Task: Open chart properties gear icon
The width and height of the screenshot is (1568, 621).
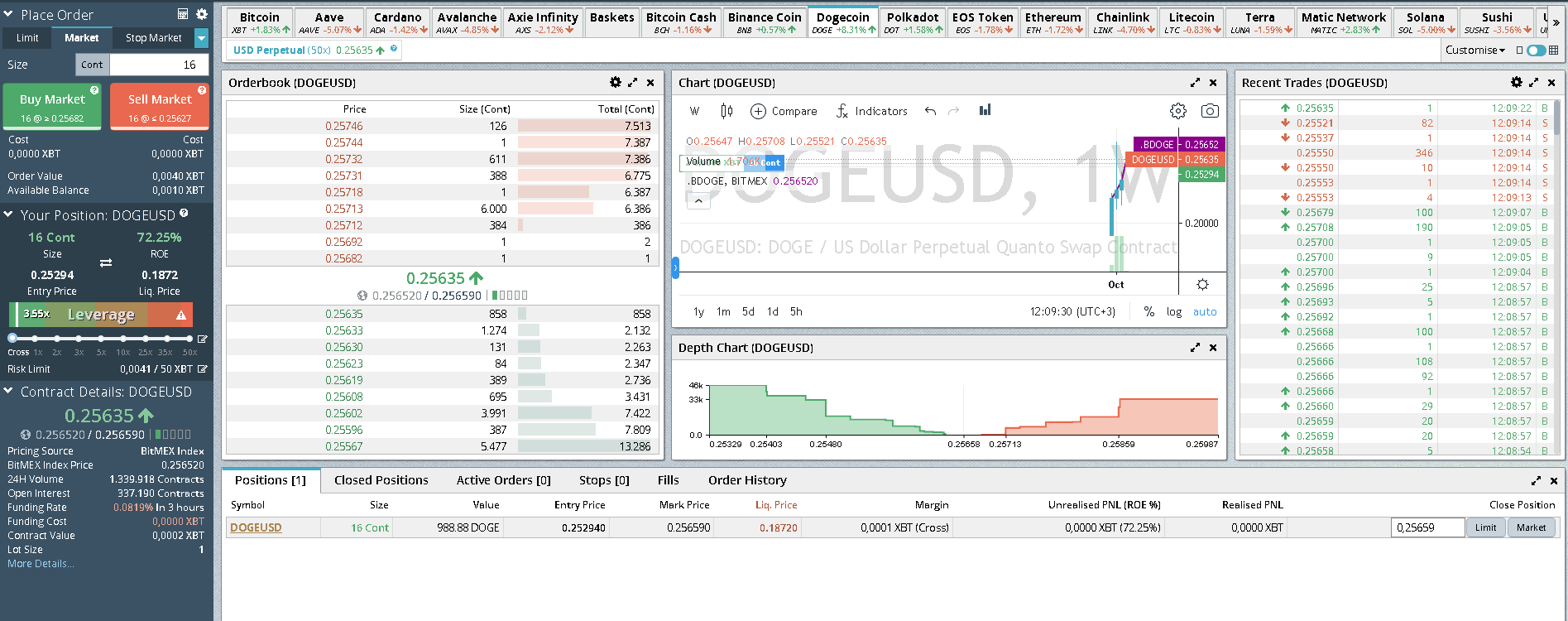Action: pos(1178,111)
